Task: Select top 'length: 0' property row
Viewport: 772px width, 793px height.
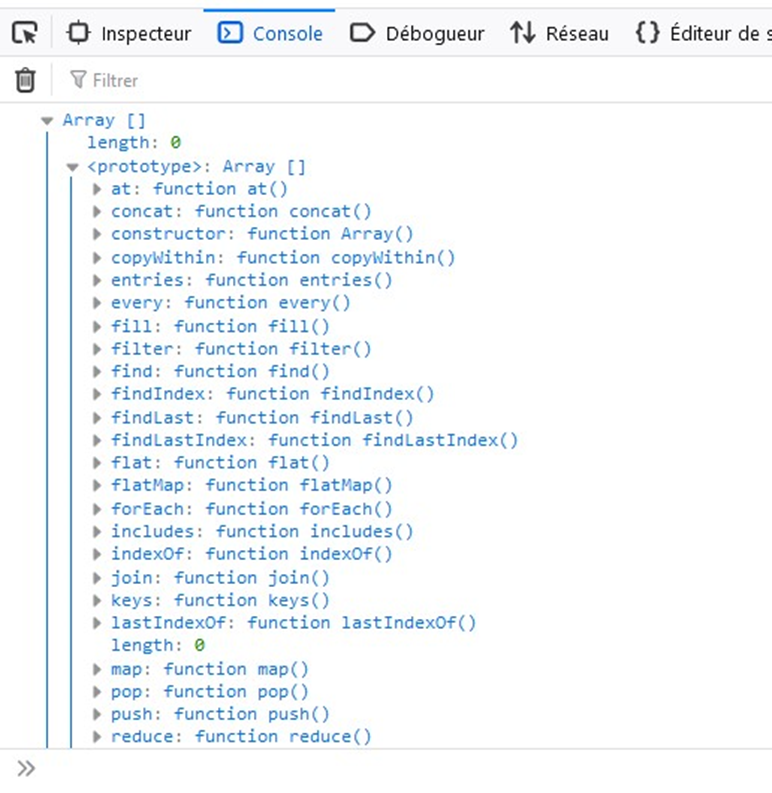Action: pos(134,143)
